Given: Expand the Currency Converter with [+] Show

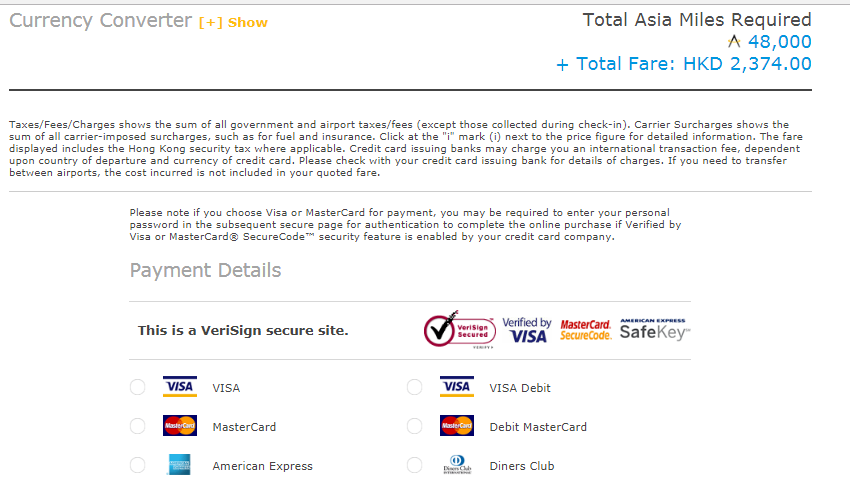Looking at the screenshot, I should tap(233, 22).
